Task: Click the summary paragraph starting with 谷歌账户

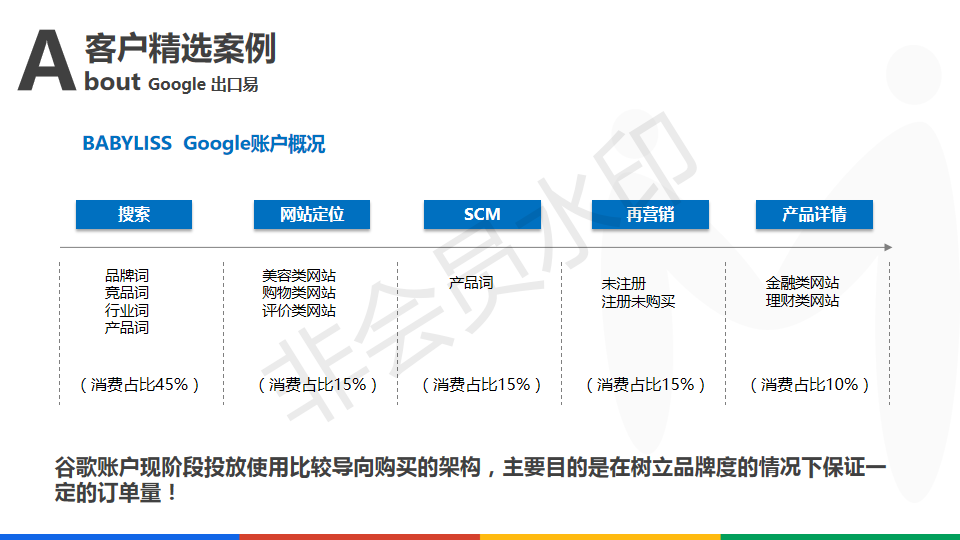Action: 470,480
